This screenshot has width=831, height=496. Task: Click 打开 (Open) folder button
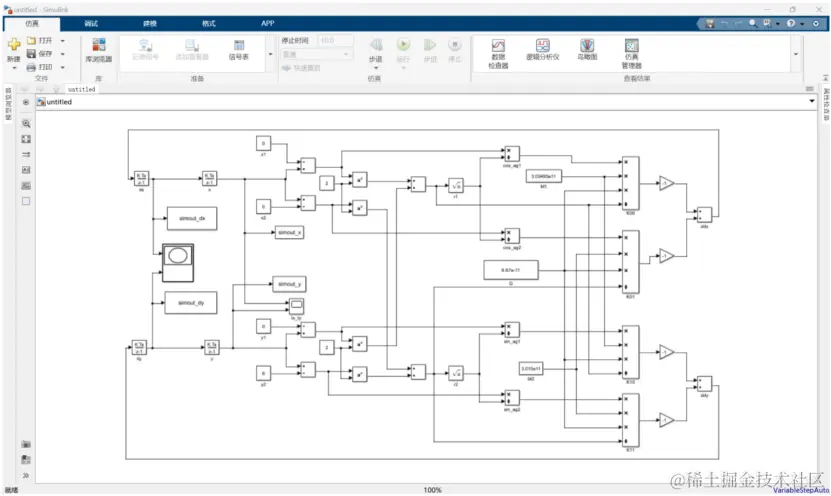coord(40,40)
